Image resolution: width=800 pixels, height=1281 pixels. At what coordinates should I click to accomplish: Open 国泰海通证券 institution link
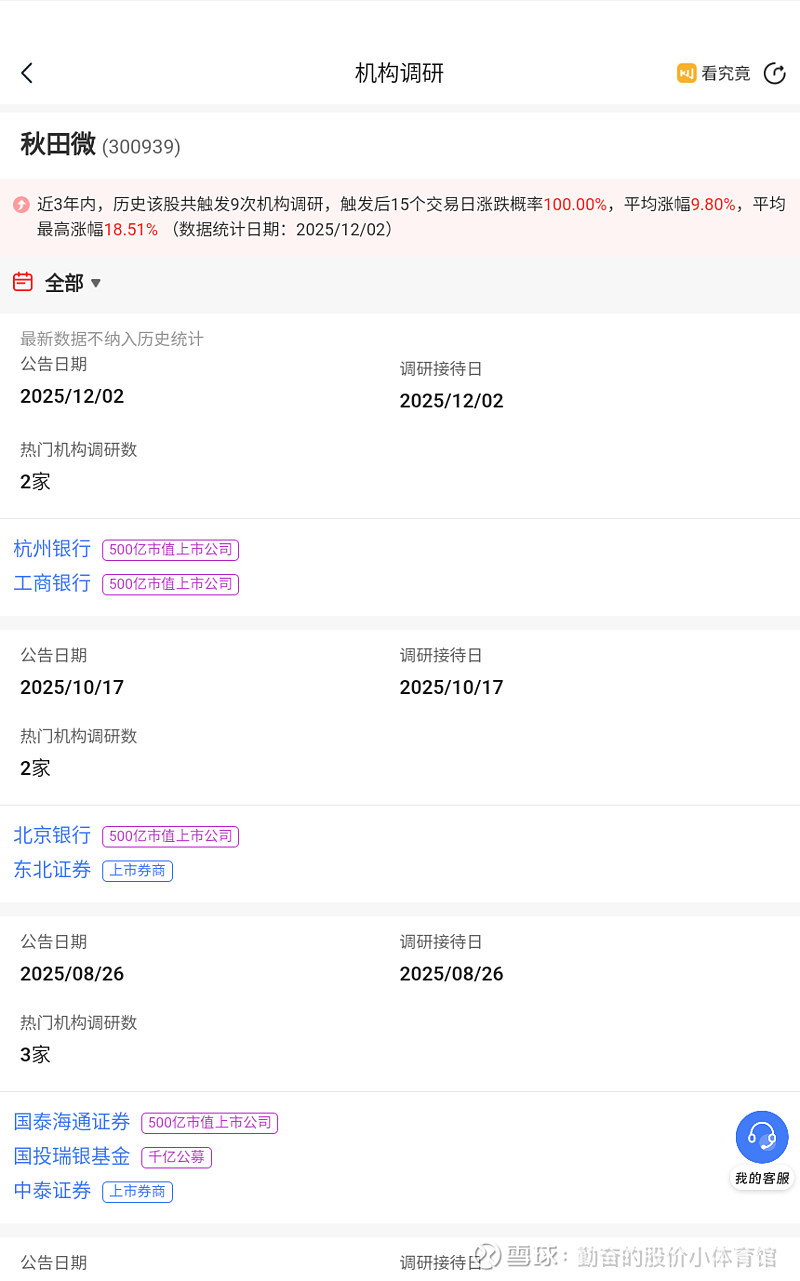click(72, 1122)
